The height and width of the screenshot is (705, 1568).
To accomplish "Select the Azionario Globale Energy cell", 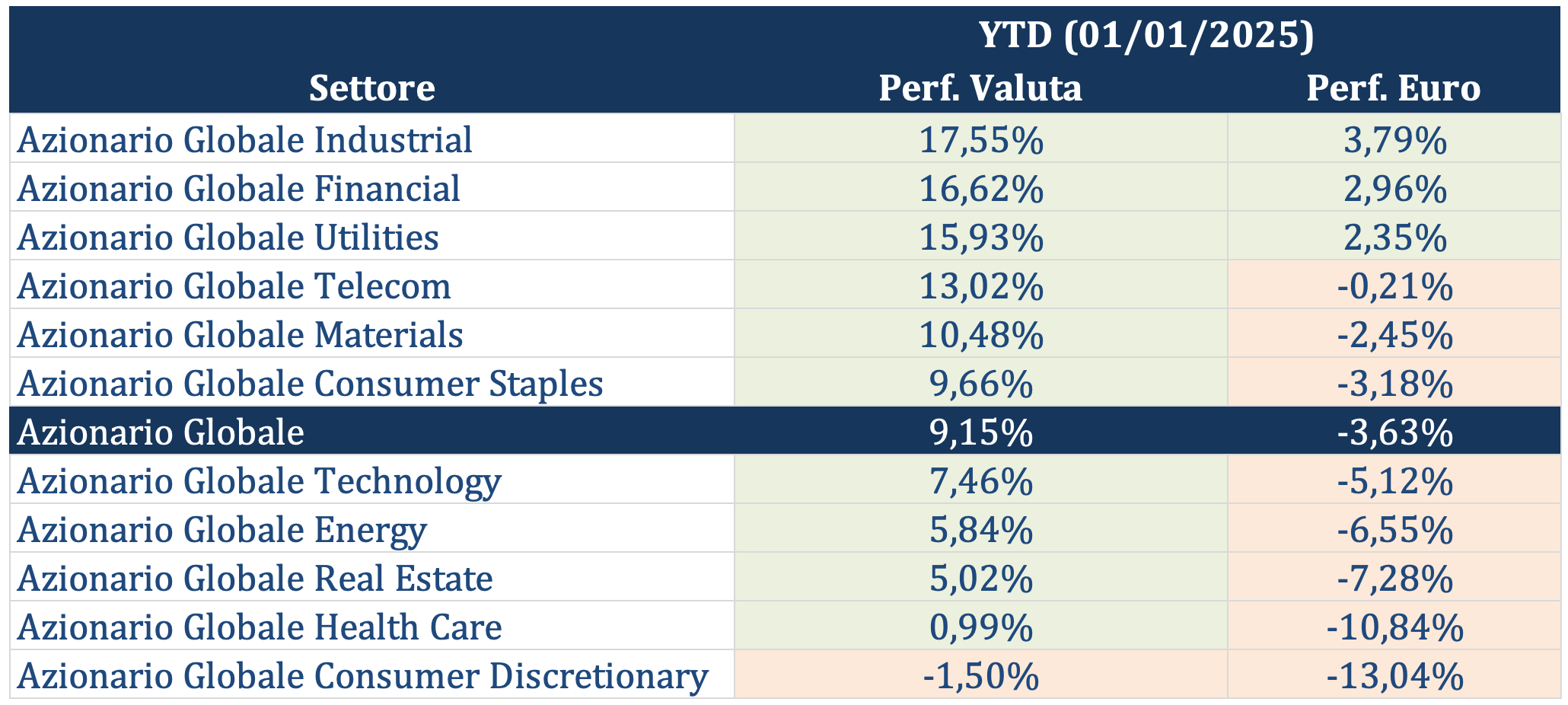I will (222, 530).
